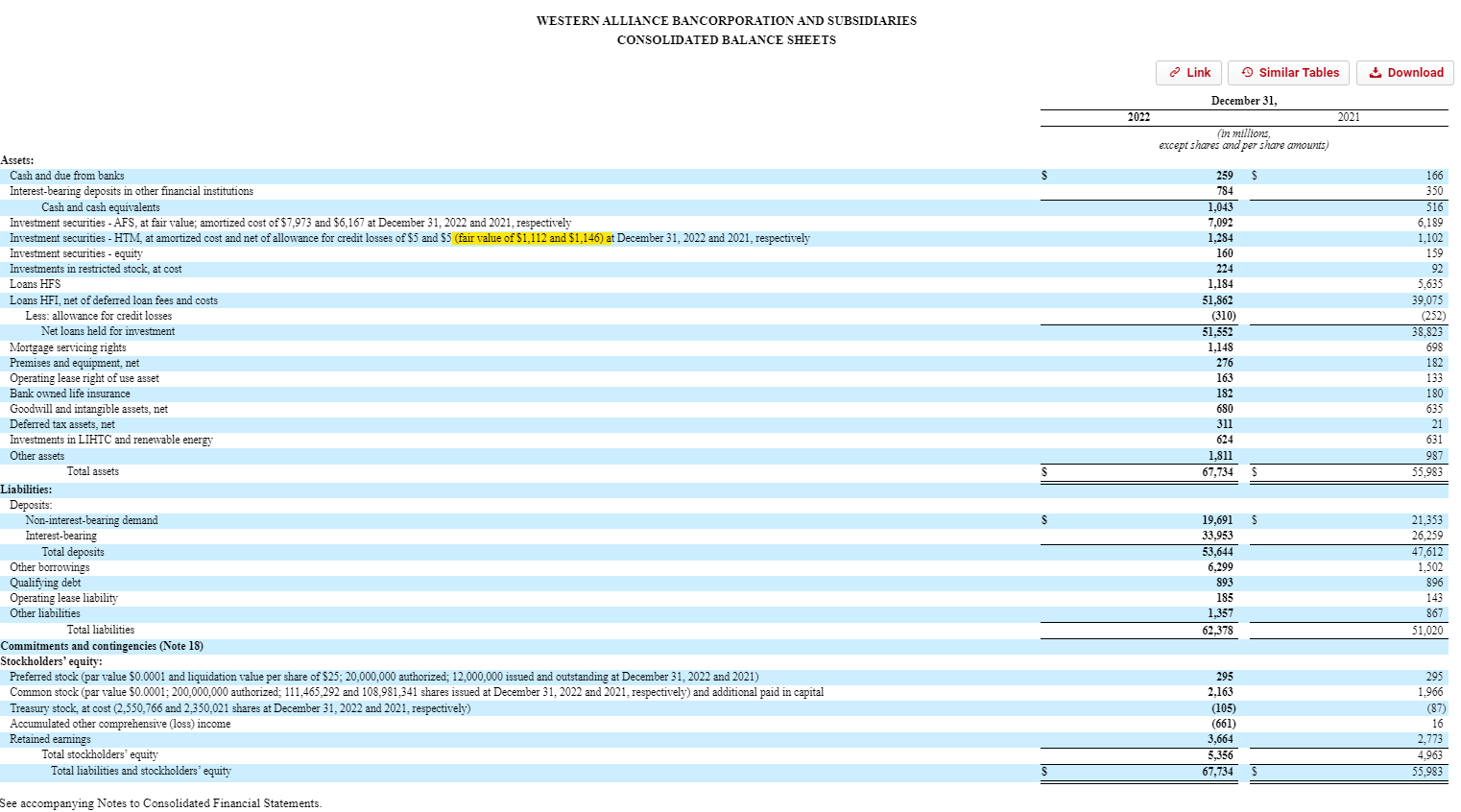This screenshot has width=1461, height=812.
Task: Click the 'December 31,' header
Action: 1244,101
